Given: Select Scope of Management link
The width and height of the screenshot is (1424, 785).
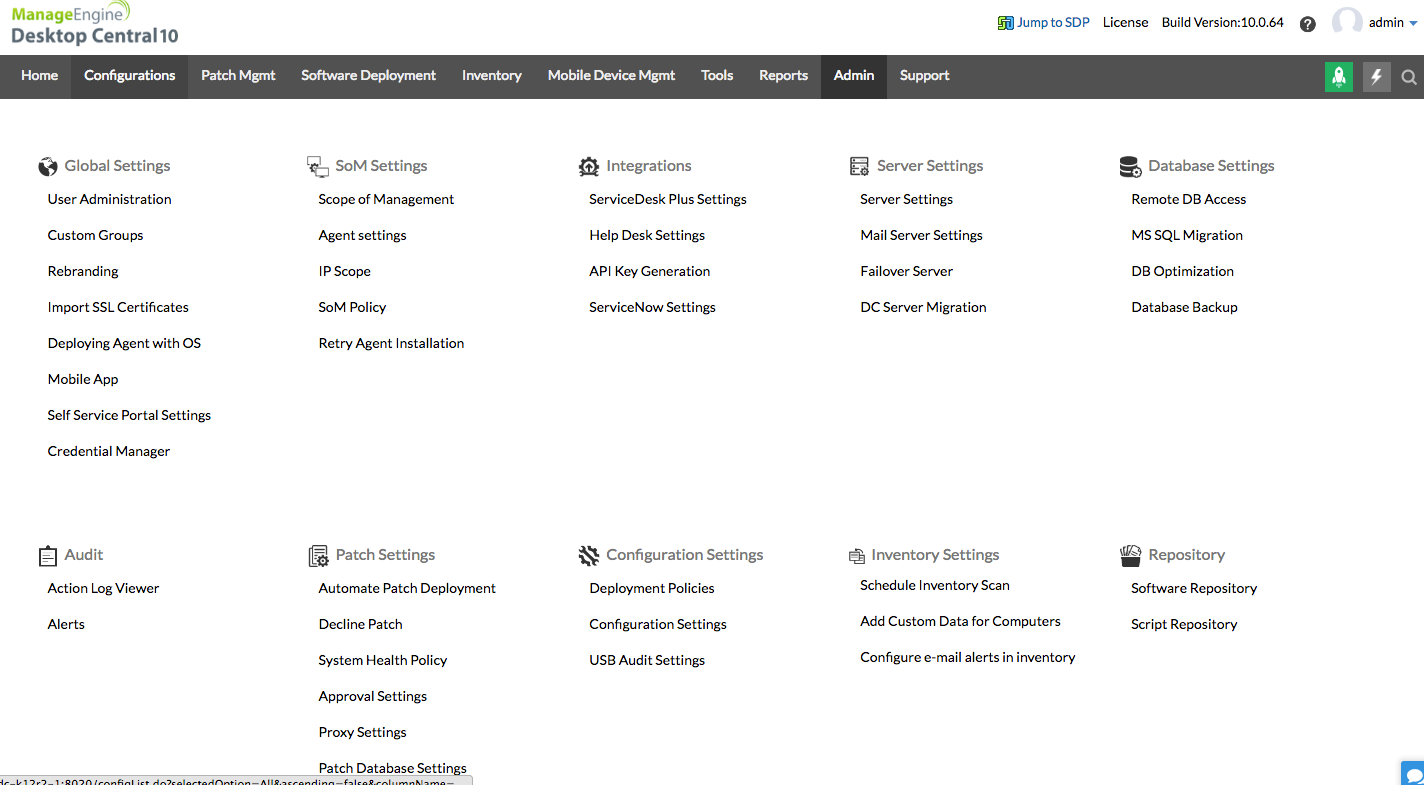Looking at the screenshot, I should (386, 199).
